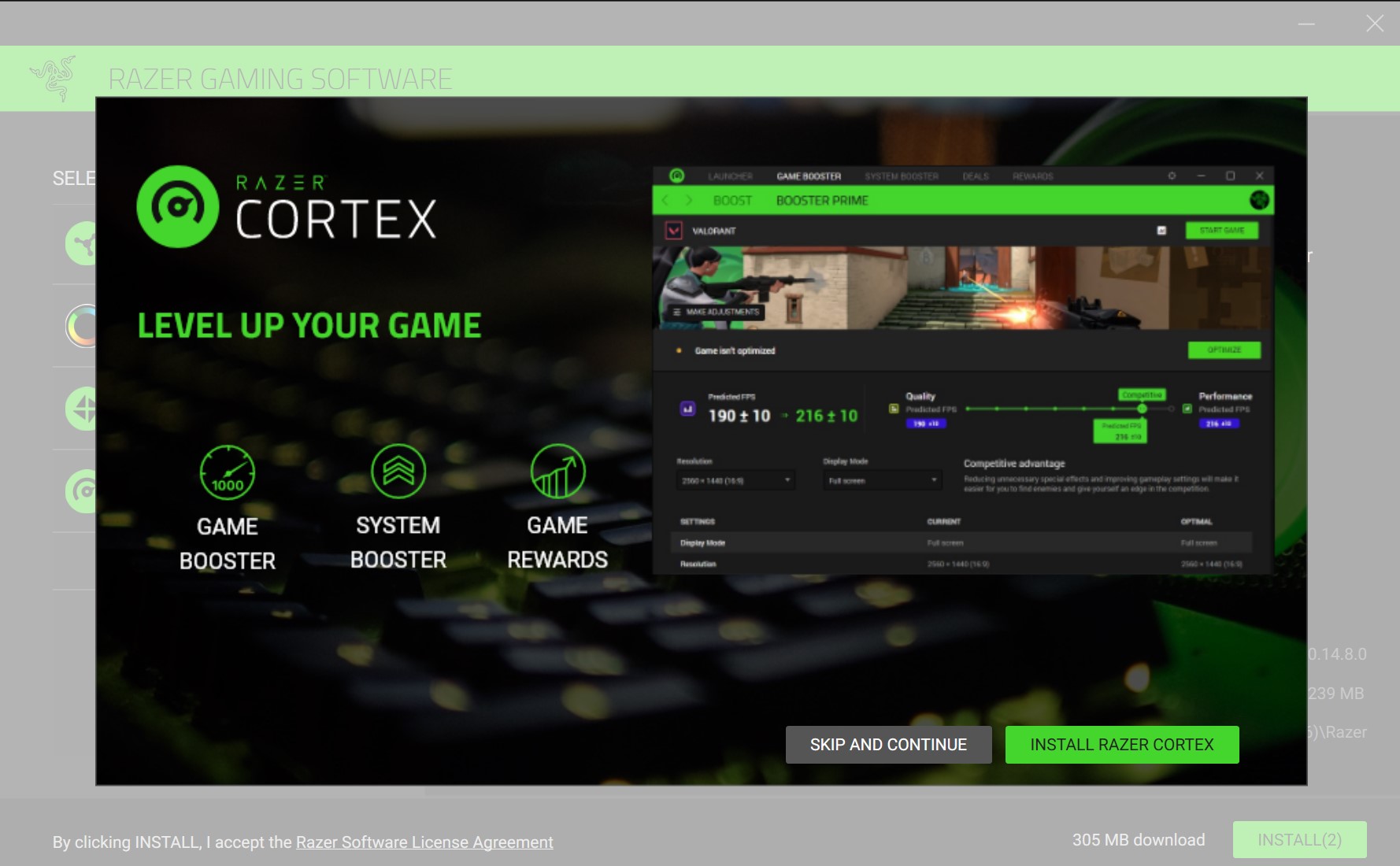The image size is (1400, 866).
Task: Click the Razer avatar in Cortex preview
Action: (1259, 200)
